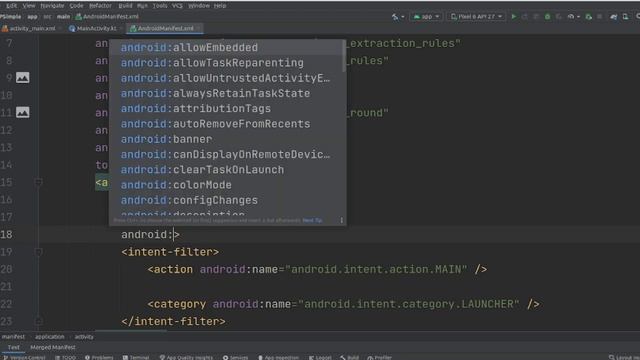This screenshot has height=360, width=640.
Task: Select android:allowTaskReparenting suggestion
Action: point(227,63)
